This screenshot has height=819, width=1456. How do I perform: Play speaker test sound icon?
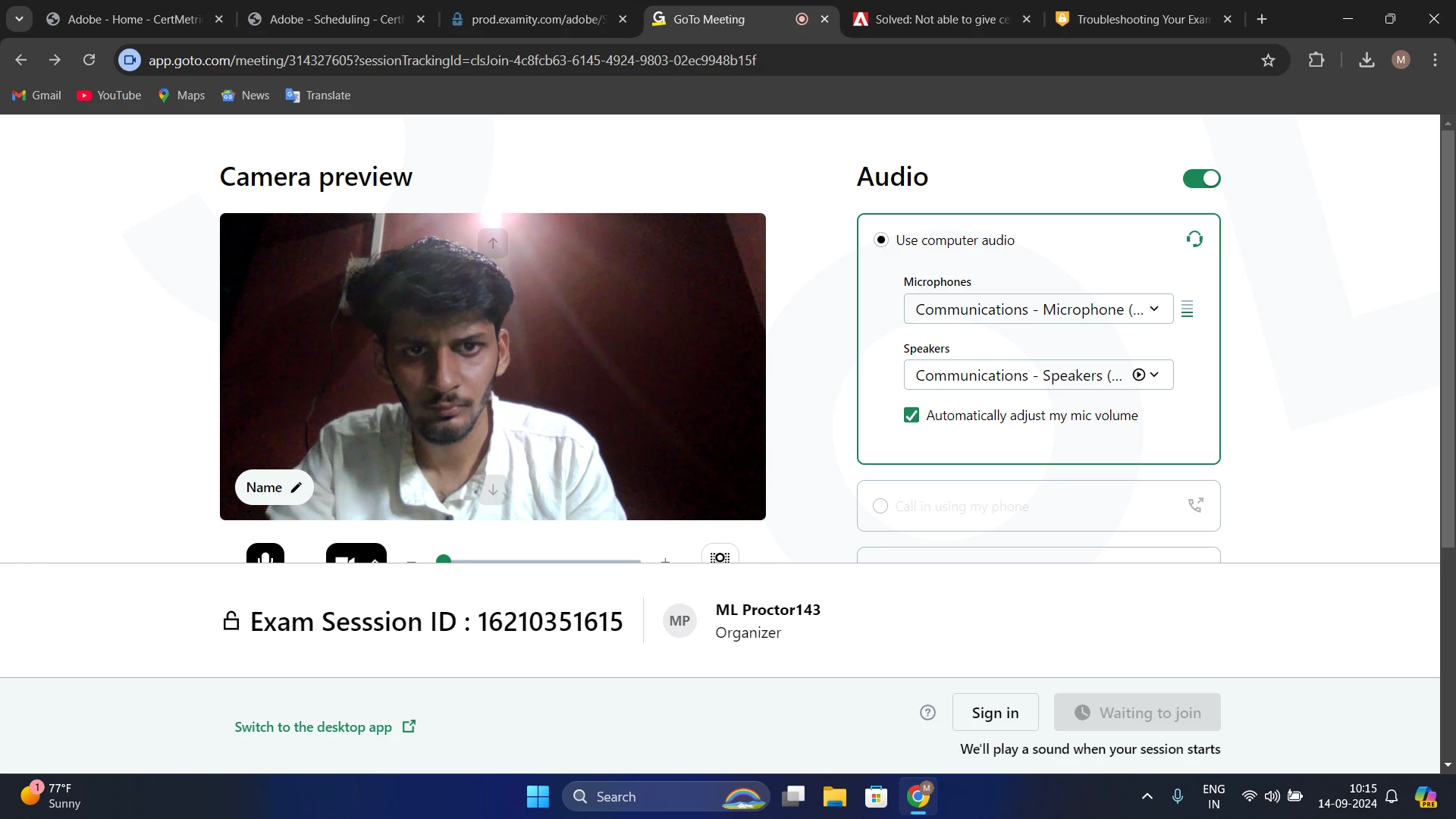tap(1138, 375)
